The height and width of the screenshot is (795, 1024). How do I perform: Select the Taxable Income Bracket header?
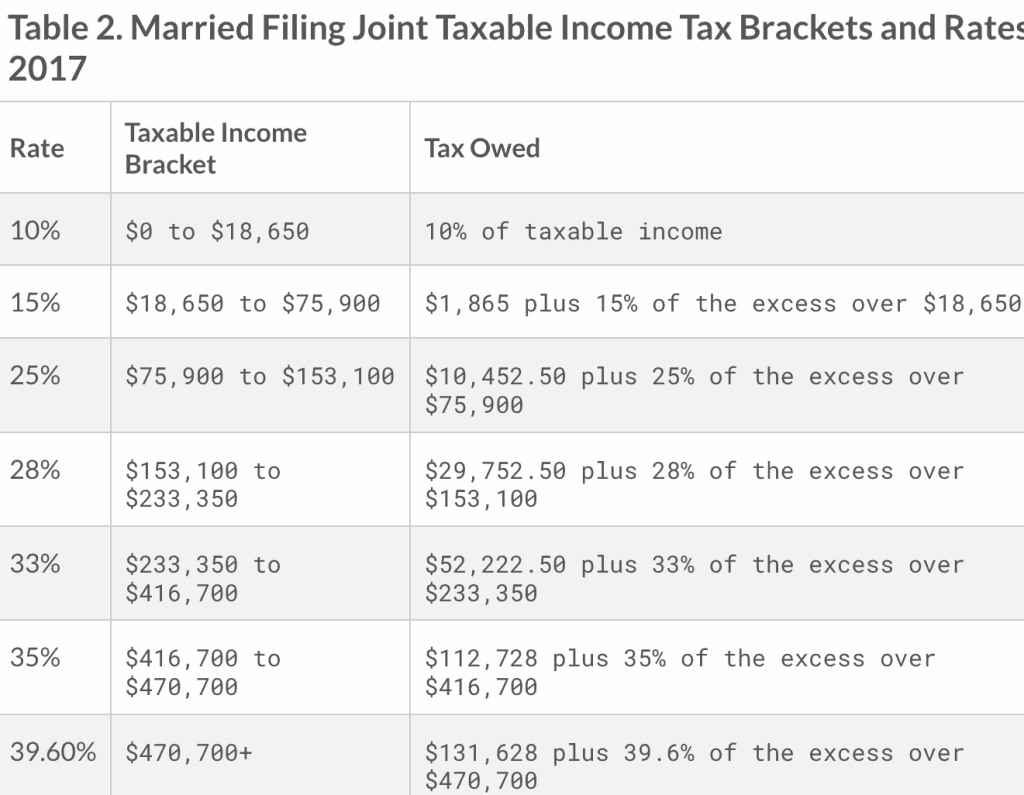215,149
